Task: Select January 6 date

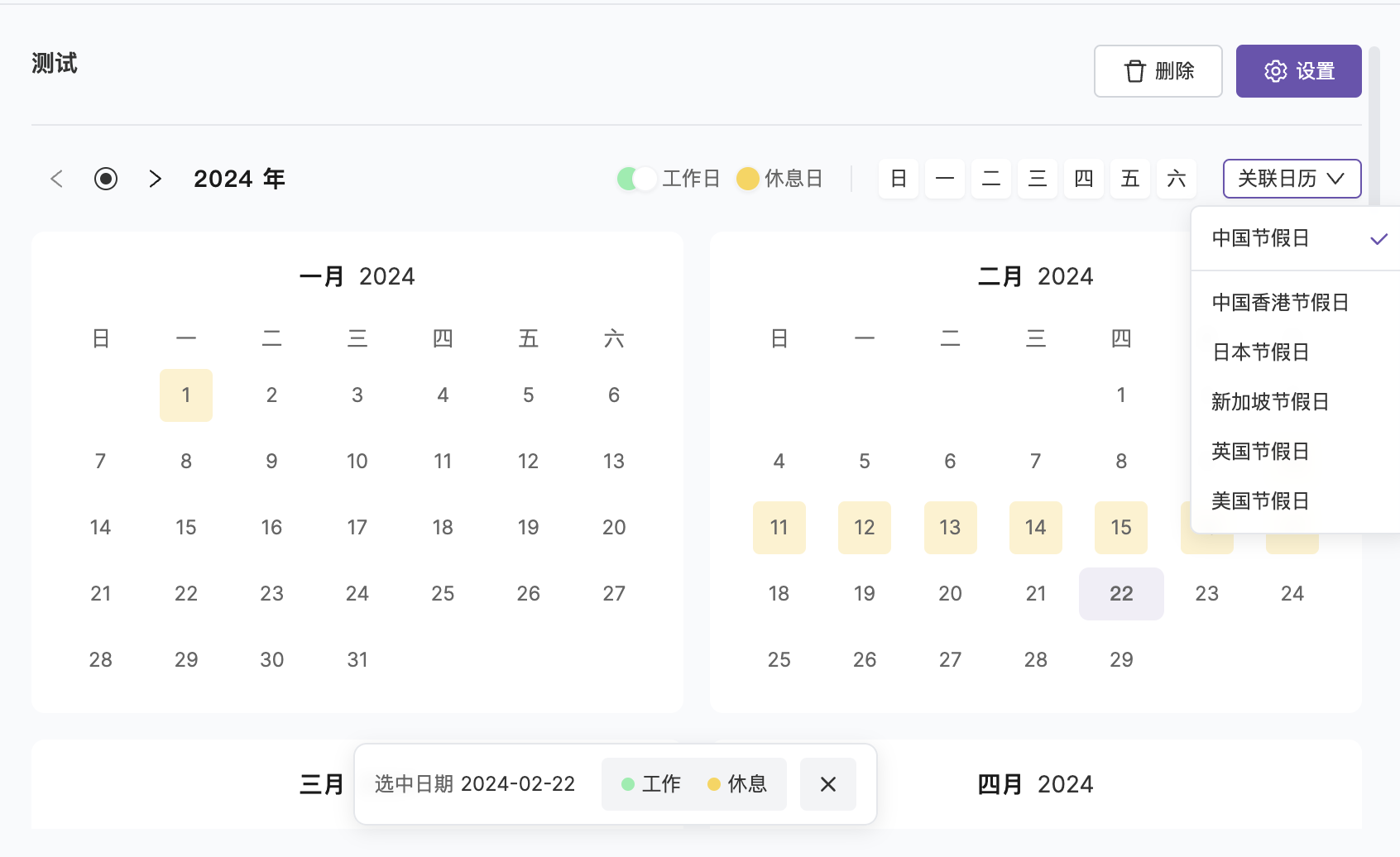Action: click(614, 395)
